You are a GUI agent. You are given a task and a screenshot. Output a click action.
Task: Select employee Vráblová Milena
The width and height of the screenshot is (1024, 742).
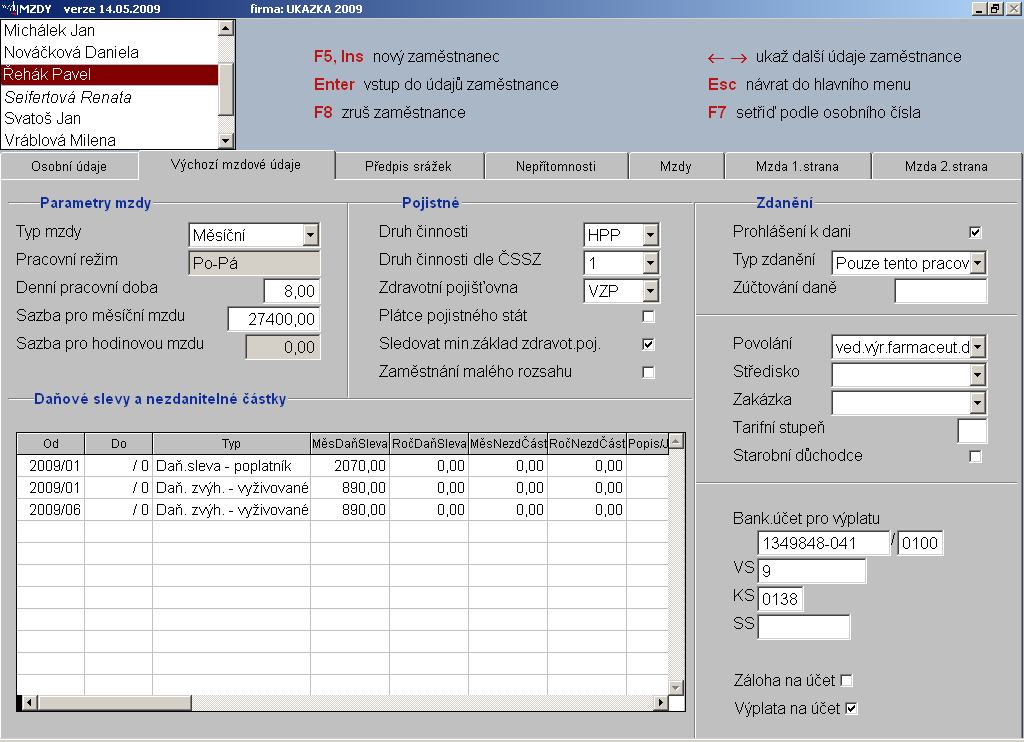click(110, 140)
